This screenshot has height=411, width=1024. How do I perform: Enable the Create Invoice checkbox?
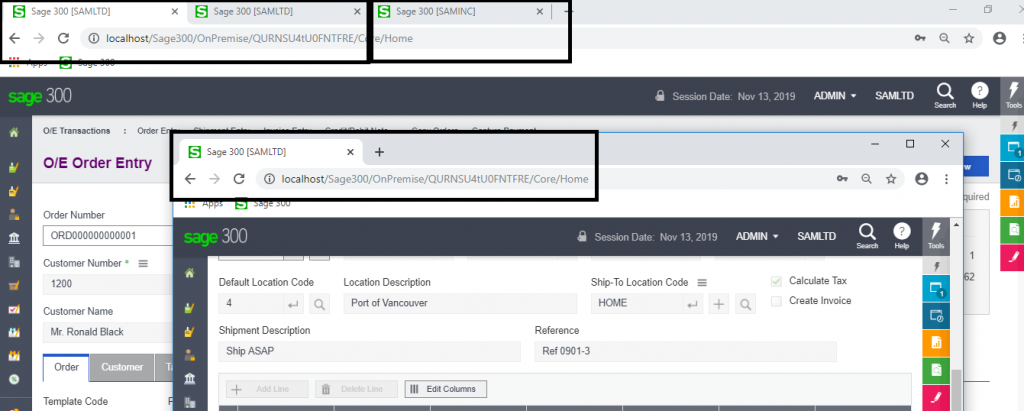[x=776, y=301]
